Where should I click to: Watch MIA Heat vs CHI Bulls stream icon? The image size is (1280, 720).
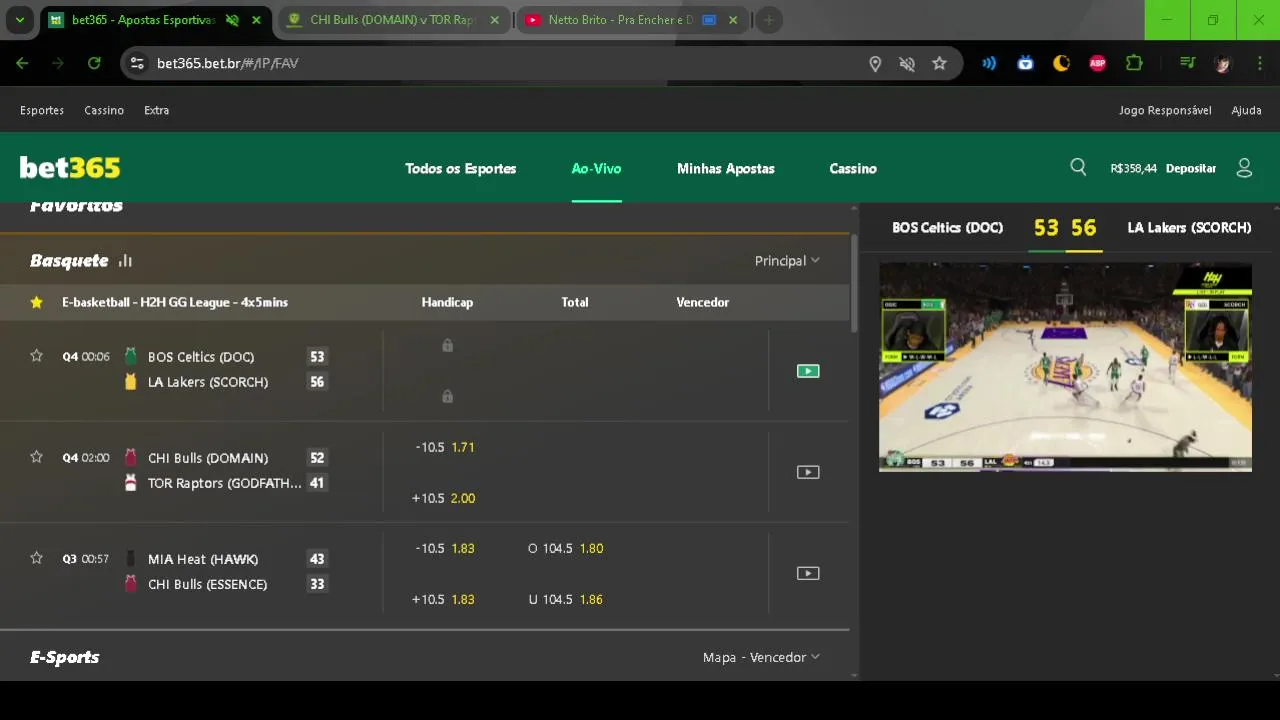[808, 573]
